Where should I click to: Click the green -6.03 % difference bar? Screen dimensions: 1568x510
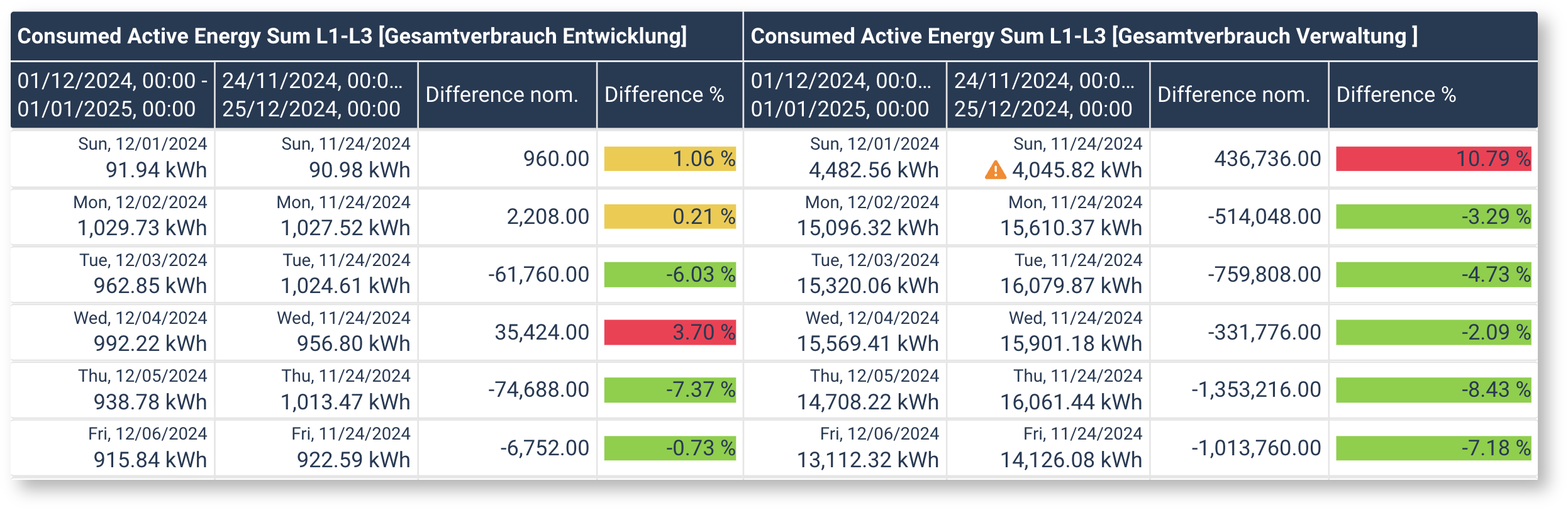[670, 274]
